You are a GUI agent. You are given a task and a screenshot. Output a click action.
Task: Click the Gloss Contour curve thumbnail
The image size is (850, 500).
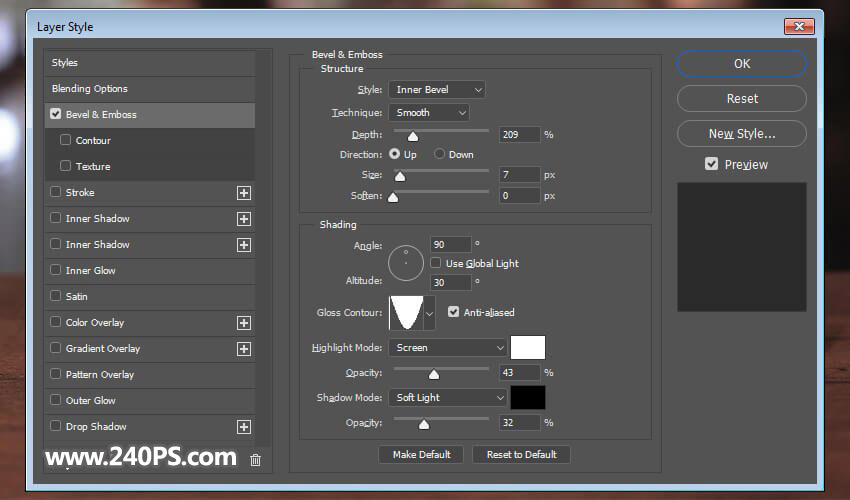[406, 313]
